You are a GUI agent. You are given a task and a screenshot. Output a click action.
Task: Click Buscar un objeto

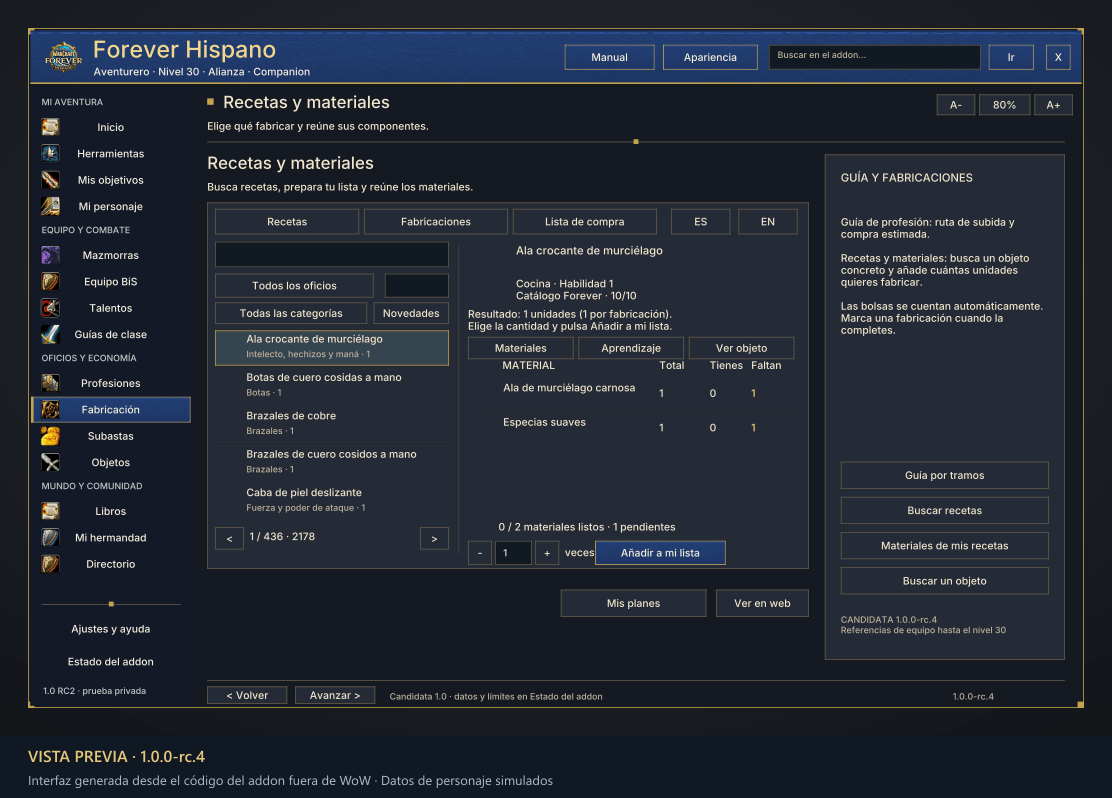(945, 581)
